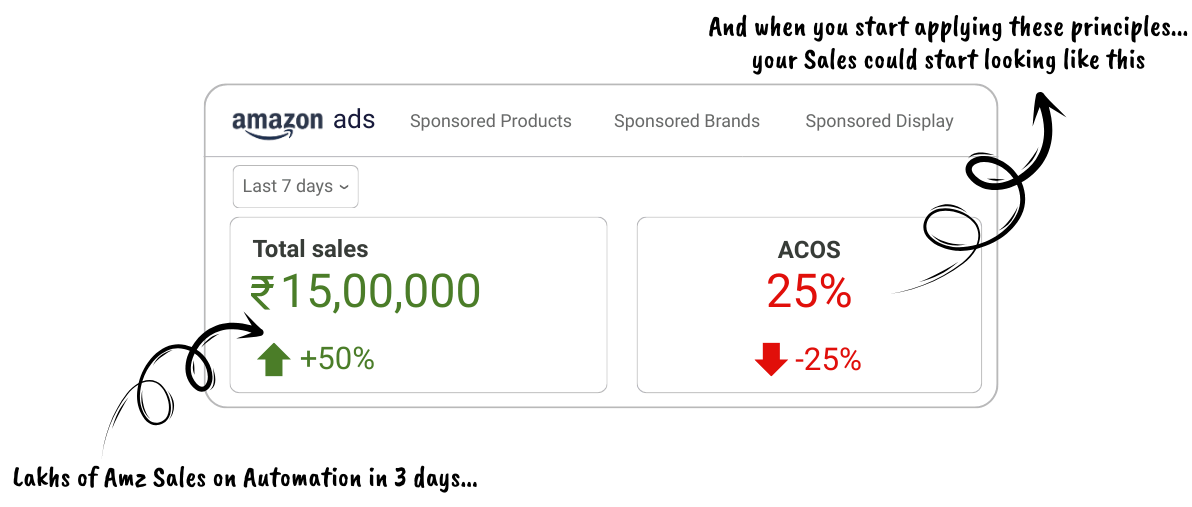The width and height of the screenshot is (1192, 507).
Task: Click the rupee symbol in total sales
Action: (262, 293)
